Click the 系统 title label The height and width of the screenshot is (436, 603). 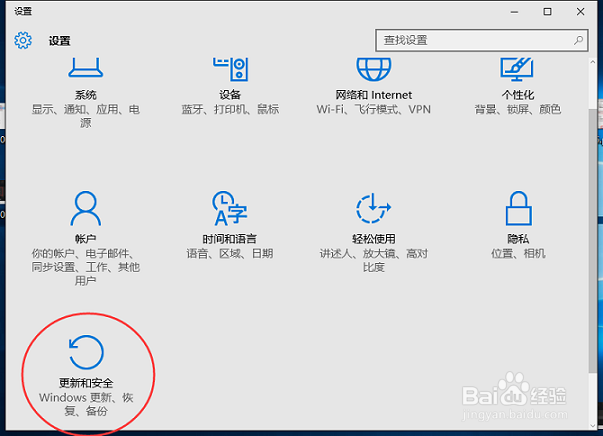tap(85, 95)
